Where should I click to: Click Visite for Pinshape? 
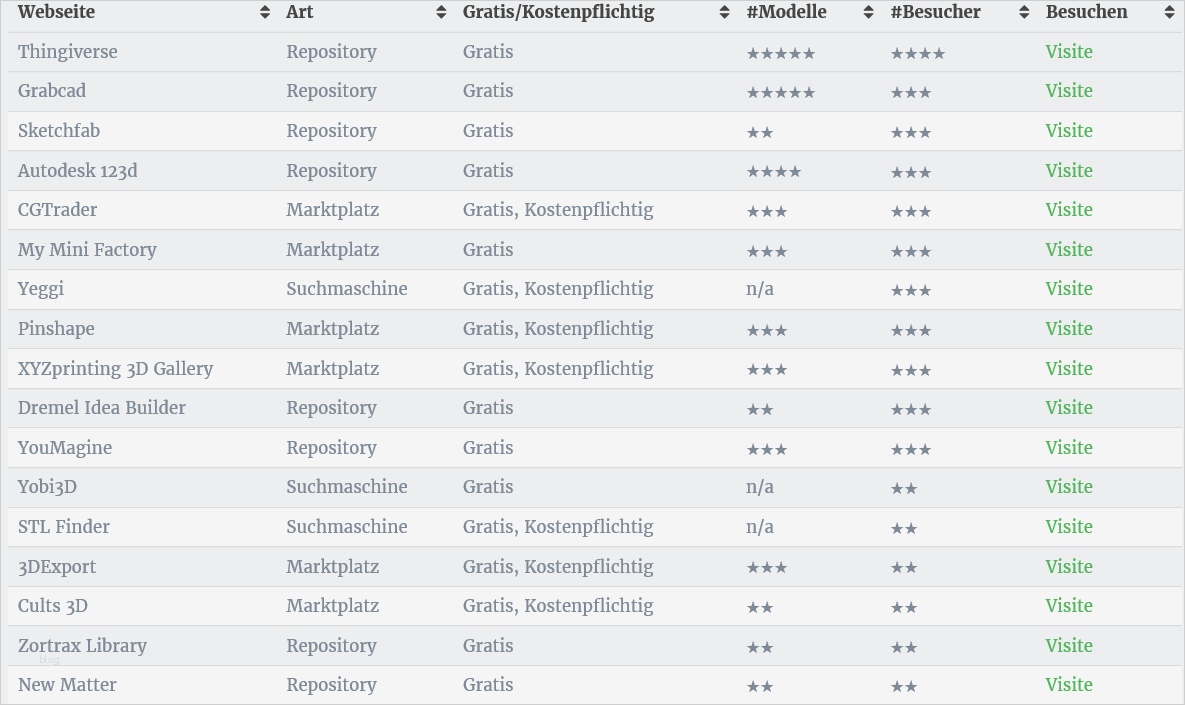1069,329
